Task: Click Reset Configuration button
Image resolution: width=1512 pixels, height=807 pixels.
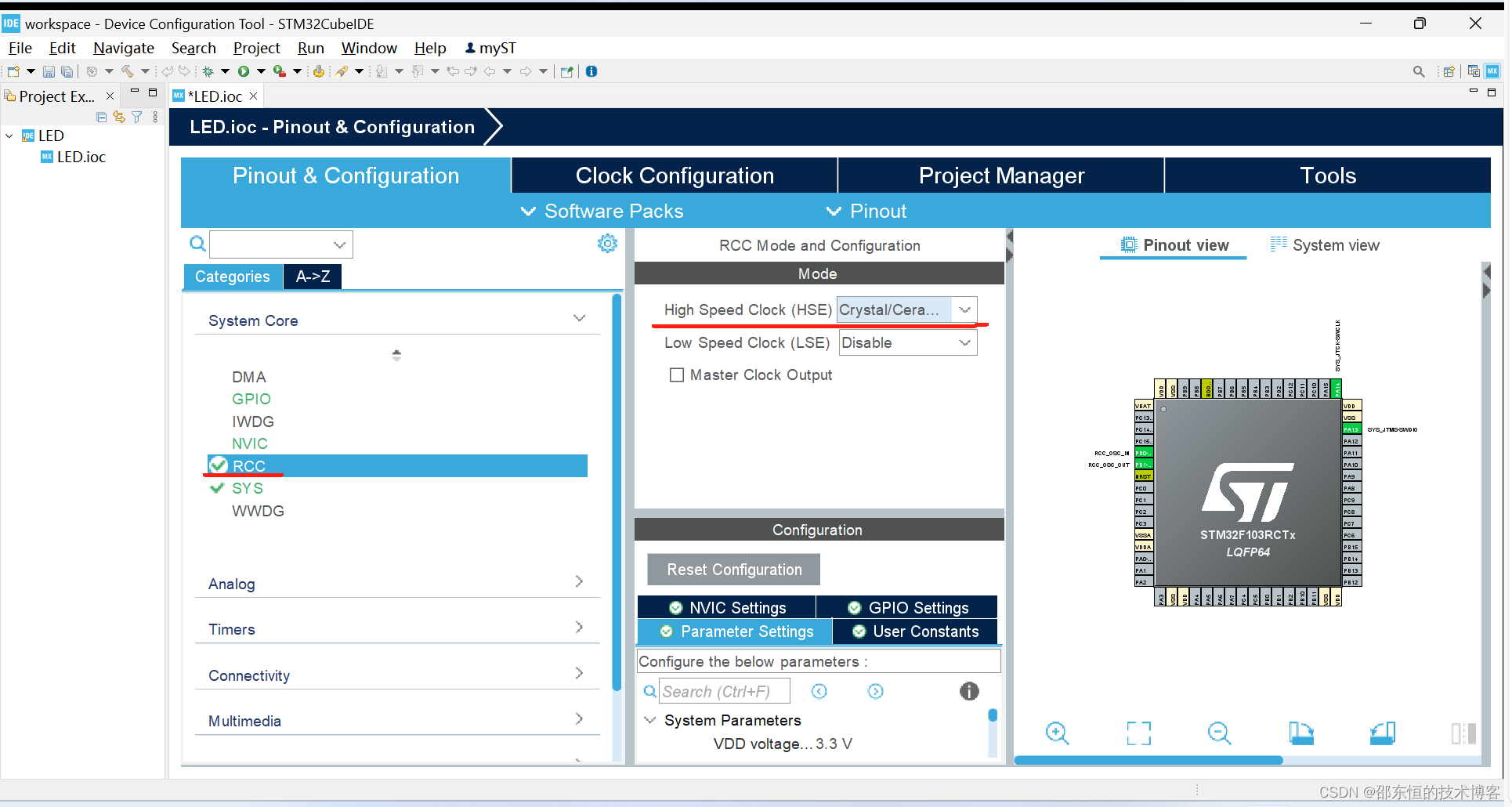Action: coord(734,570)
